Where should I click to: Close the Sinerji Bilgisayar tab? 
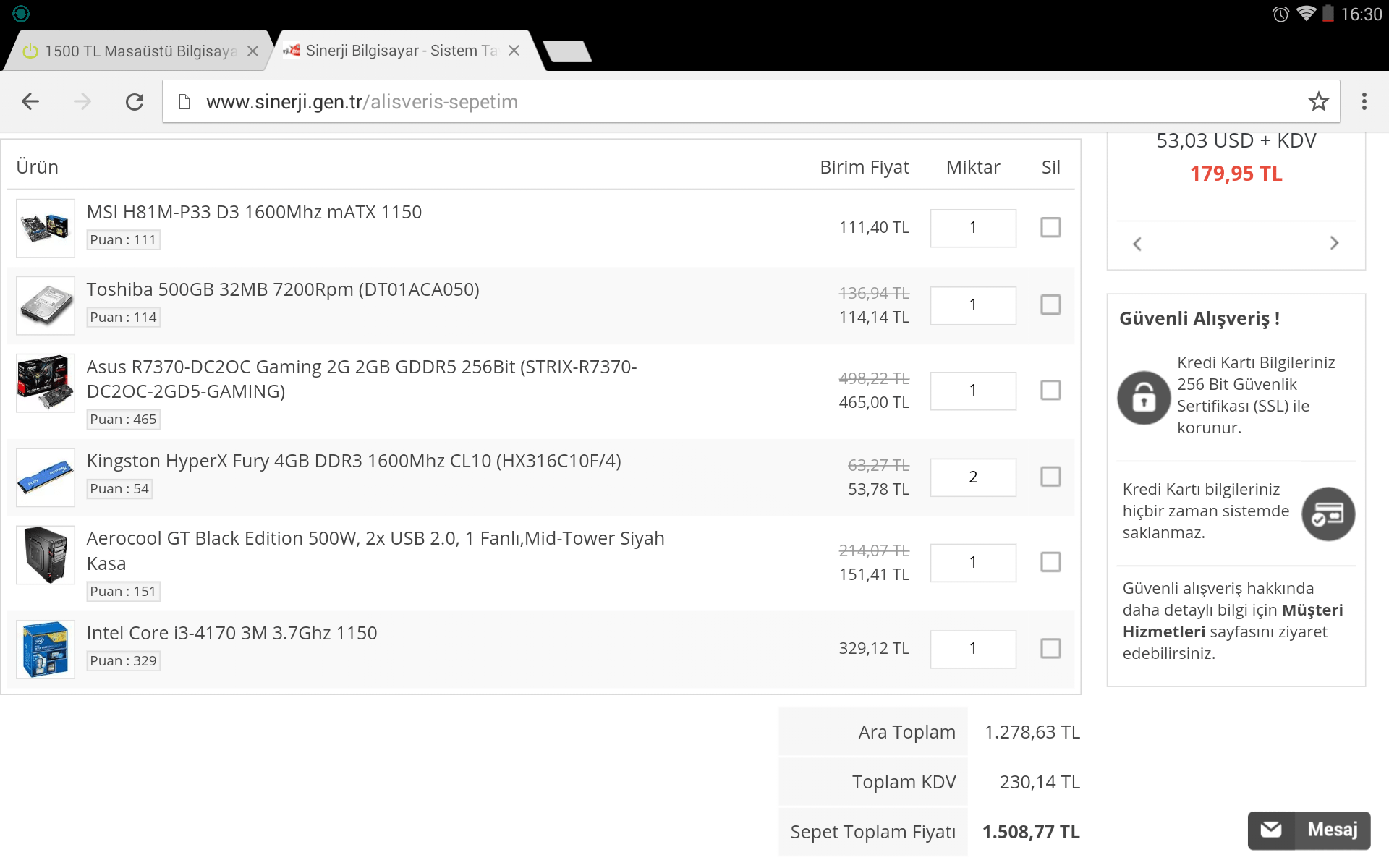pyautogui.click(x=514, y=51)
